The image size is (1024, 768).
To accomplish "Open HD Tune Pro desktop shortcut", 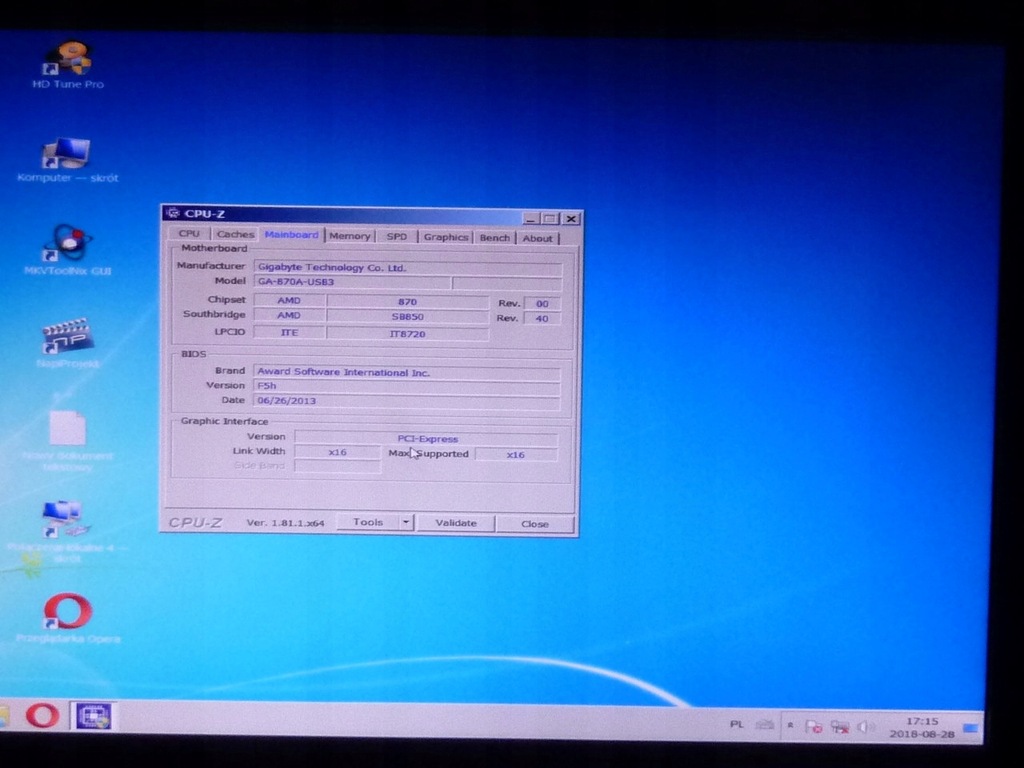I will pyautogui.click(x=69, y=61).
